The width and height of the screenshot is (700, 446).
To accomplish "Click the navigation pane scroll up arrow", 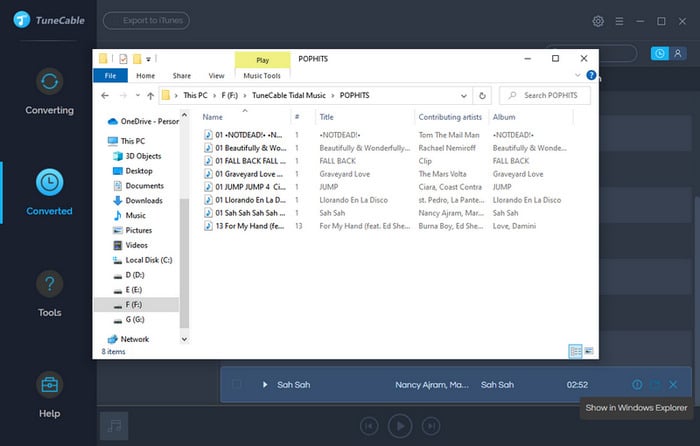I will (x=184, y=115).
